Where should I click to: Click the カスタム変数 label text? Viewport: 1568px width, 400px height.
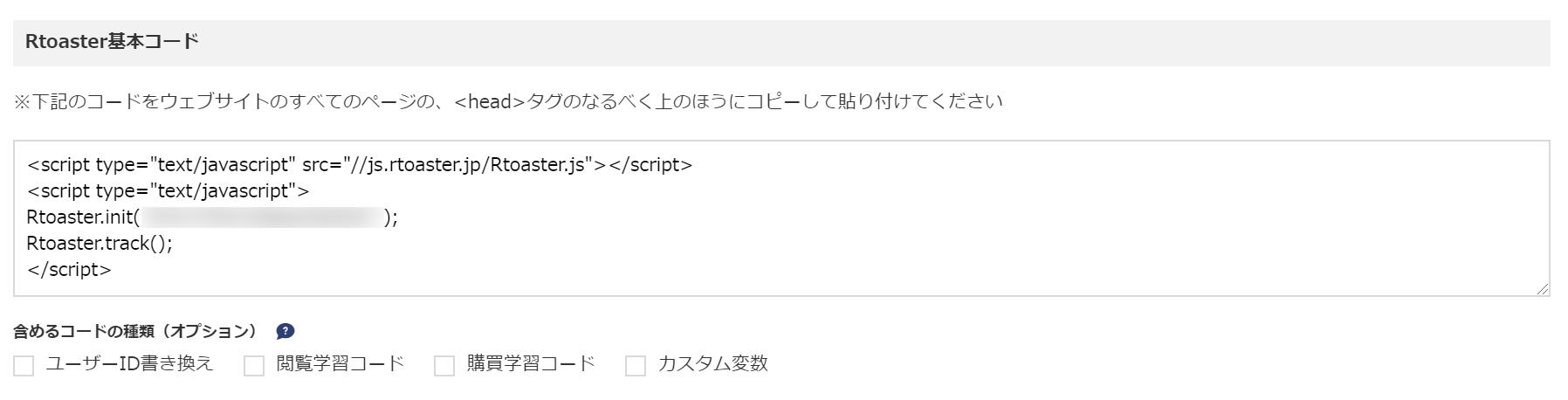click(712, 363)
